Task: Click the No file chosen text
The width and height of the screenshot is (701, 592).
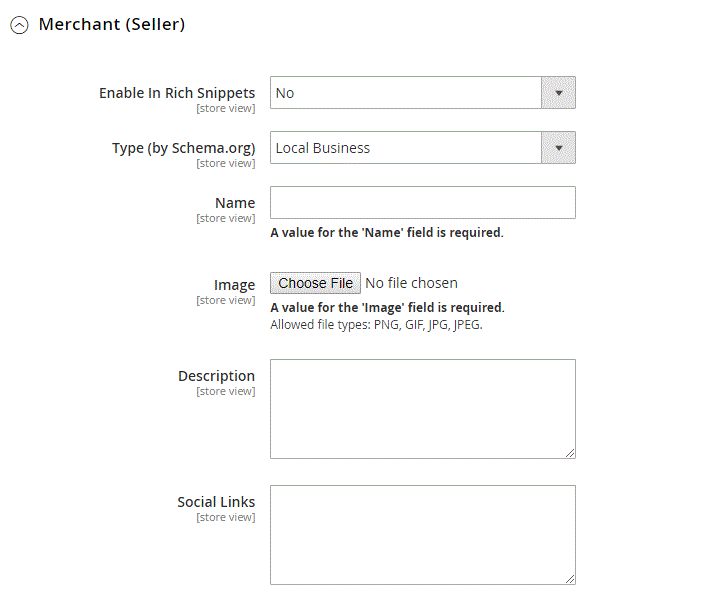Action: [411, 283]
